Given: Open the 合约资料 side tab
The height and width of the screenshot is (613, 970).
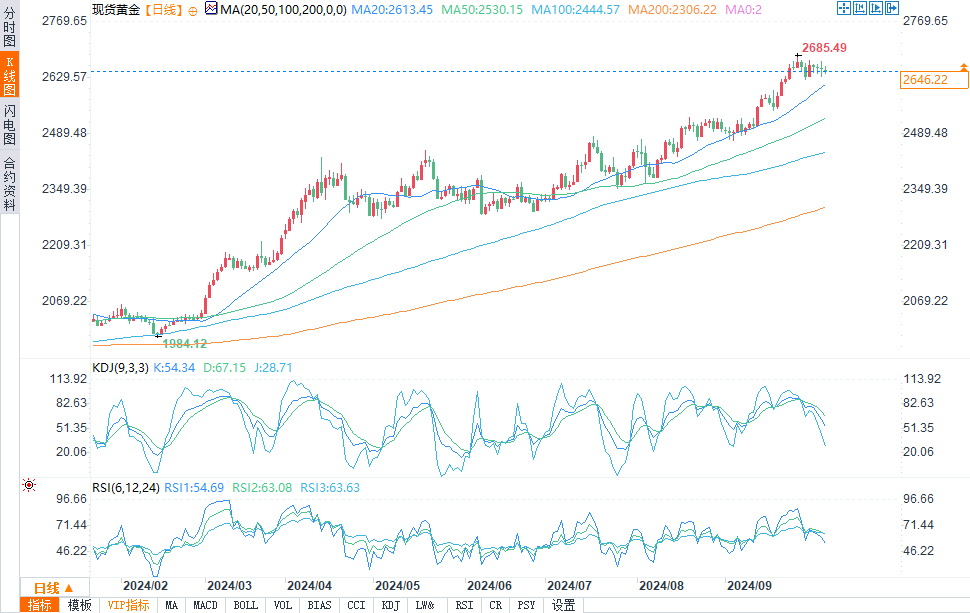Looking at the screenshot, I should coord(9,183).
